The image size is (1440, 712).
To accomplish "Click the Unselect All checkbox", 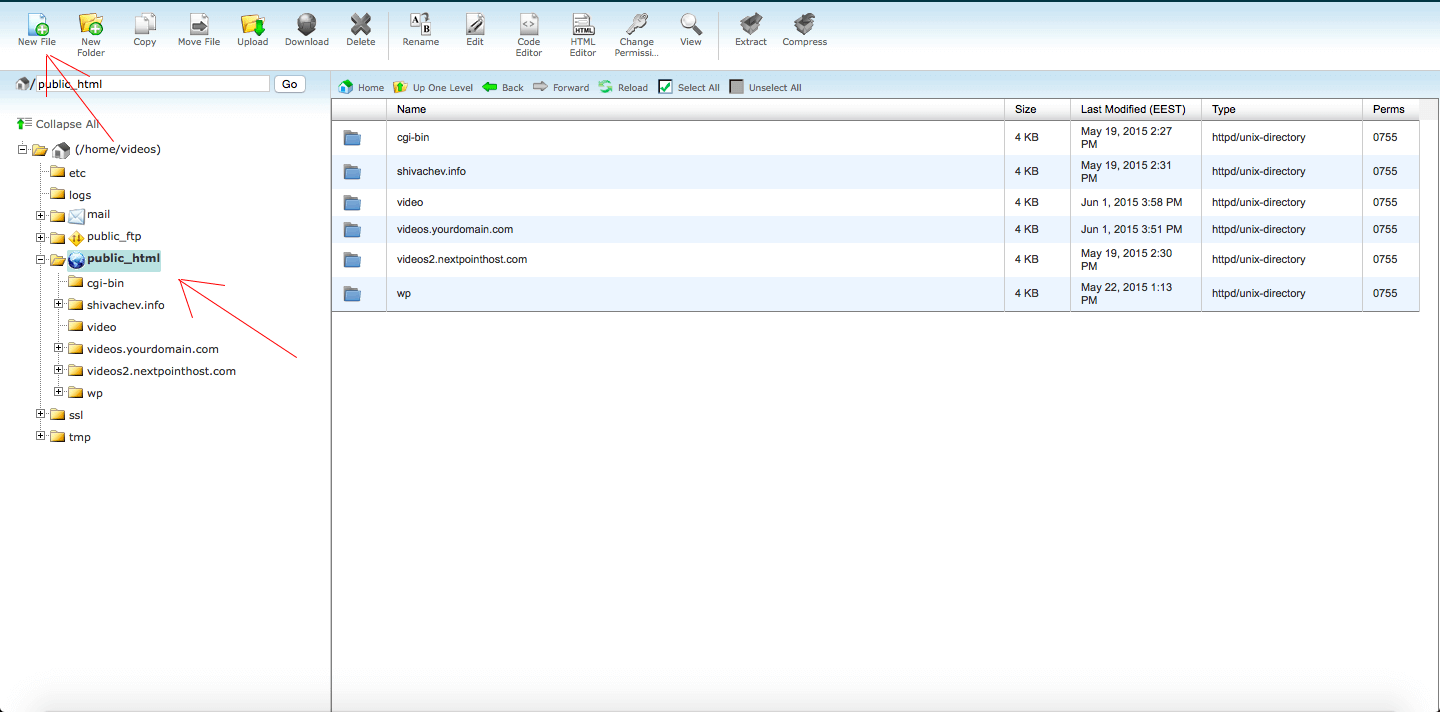I will (737, 87).
